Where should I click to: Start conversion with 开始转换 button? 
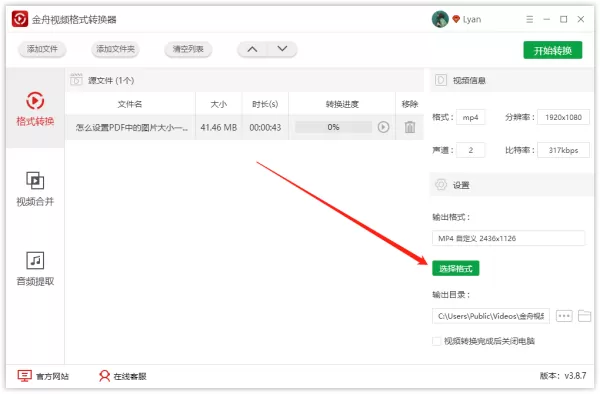[x=553, y=50]
